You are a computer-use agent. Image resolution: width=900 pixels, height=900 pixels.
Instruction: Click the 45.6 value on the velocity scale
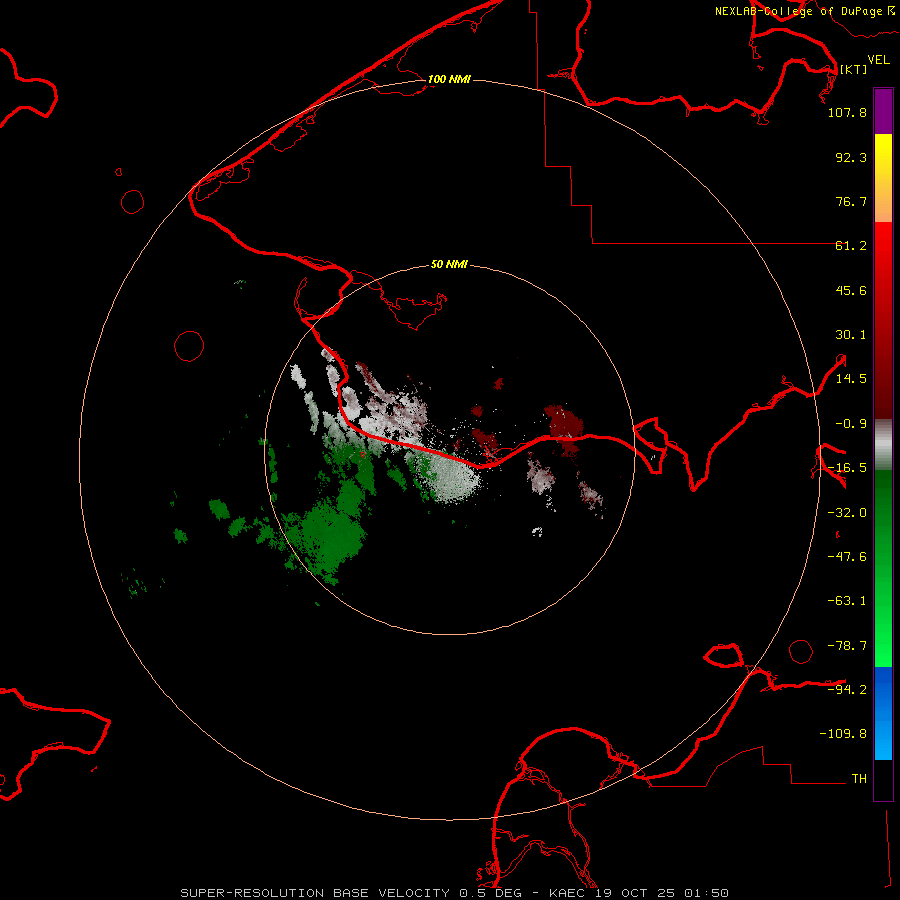pos(851,290)
